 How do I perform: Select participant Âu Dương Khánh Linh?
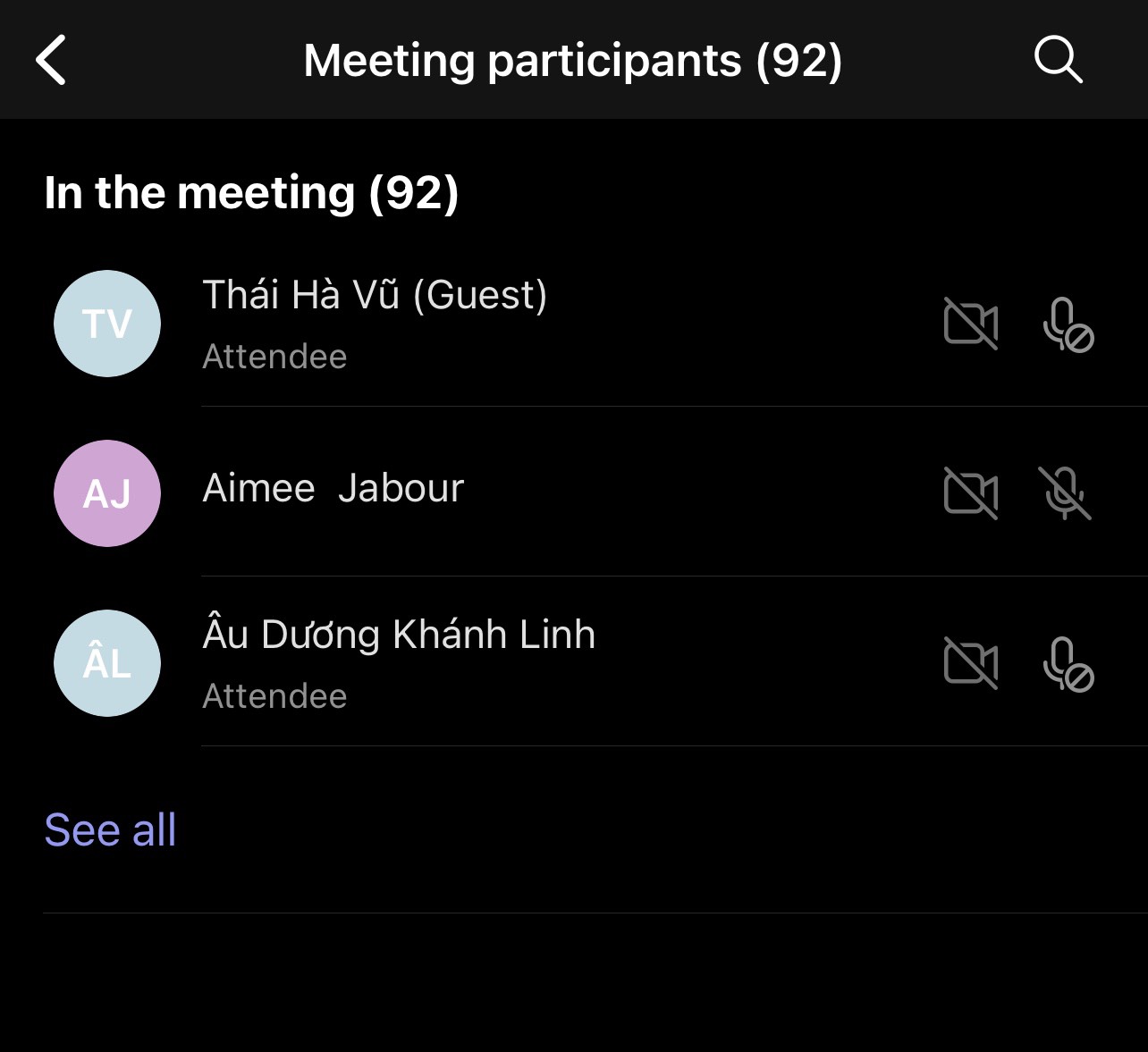coord(399,635)
